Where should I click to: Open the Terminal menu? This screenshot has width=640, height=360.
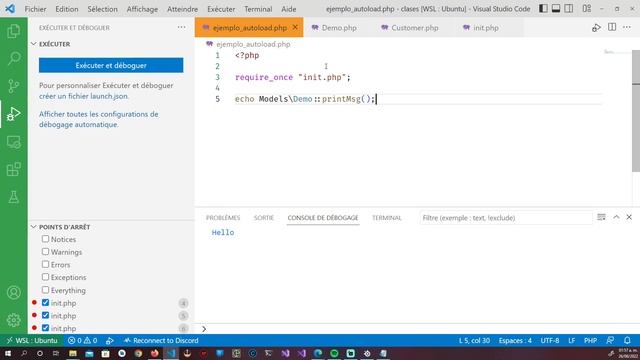tap(258, 9)
